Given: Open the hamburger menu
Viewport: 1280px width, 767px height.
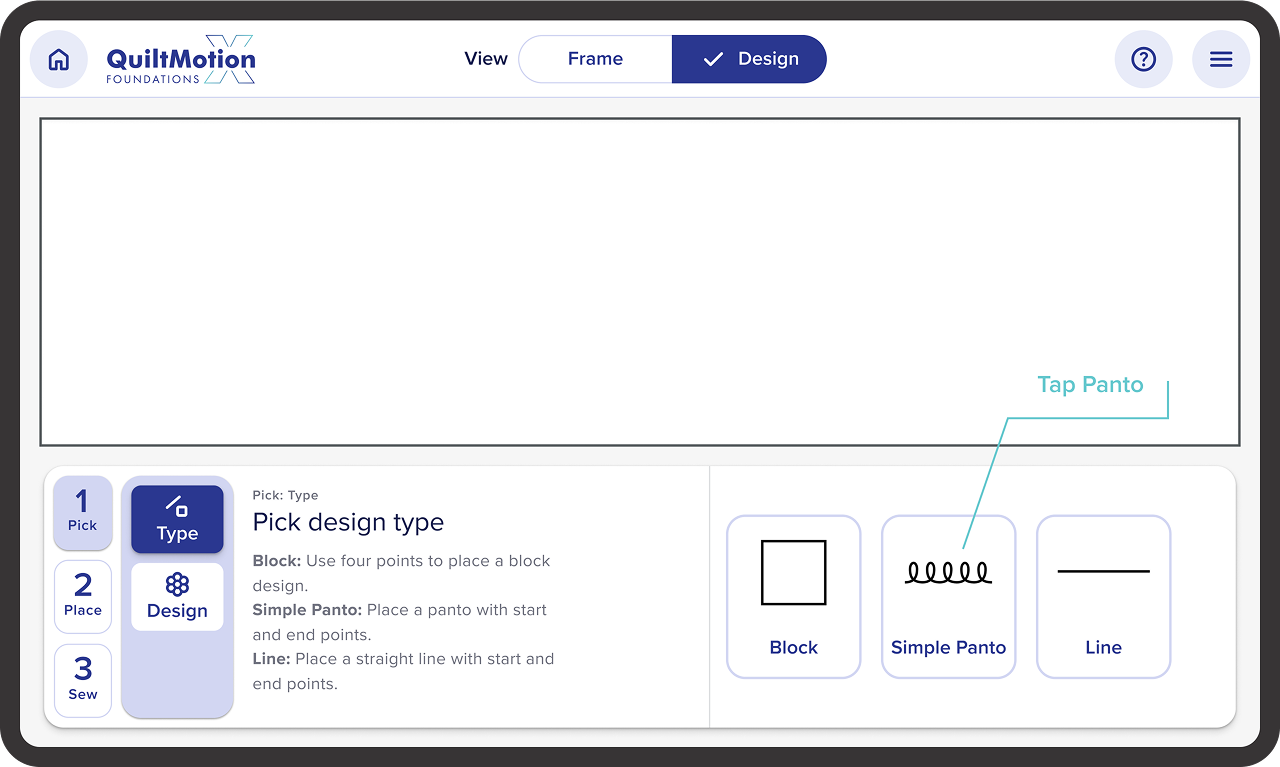Looking at the screenshot, I should (x=1221, y=60).
